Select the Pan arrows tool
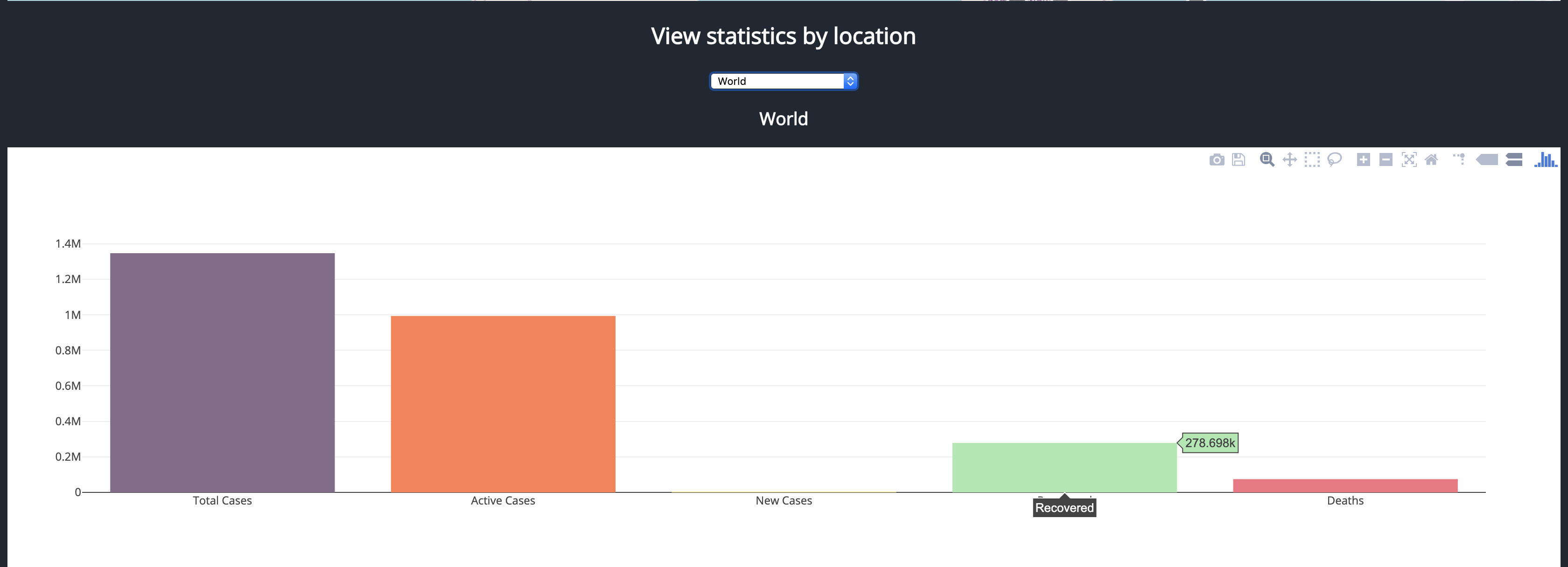 coord(1289,160)
